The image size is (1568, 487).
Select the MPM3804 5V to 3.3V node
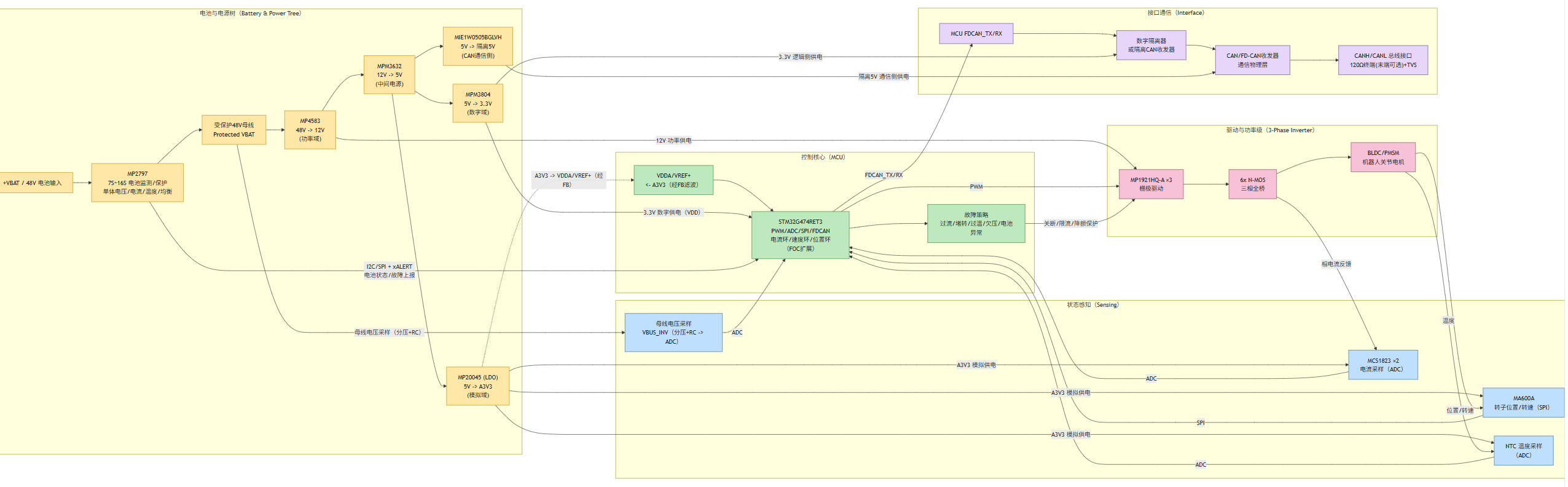point(477,103)
